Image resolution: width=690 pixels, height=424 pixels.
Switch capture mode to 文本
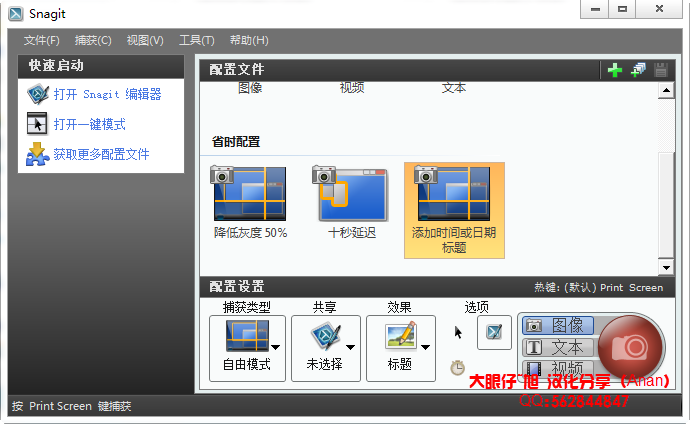click(558, 347)
